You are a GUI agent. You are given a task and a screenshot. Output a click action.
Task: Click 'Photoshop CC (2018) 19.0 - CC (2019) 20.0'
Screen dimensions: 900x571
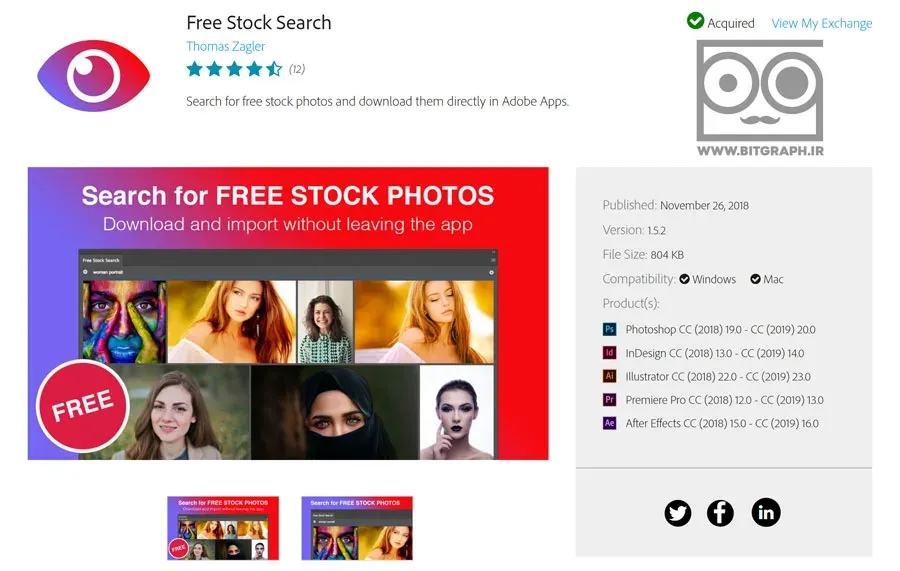(720, 329)
